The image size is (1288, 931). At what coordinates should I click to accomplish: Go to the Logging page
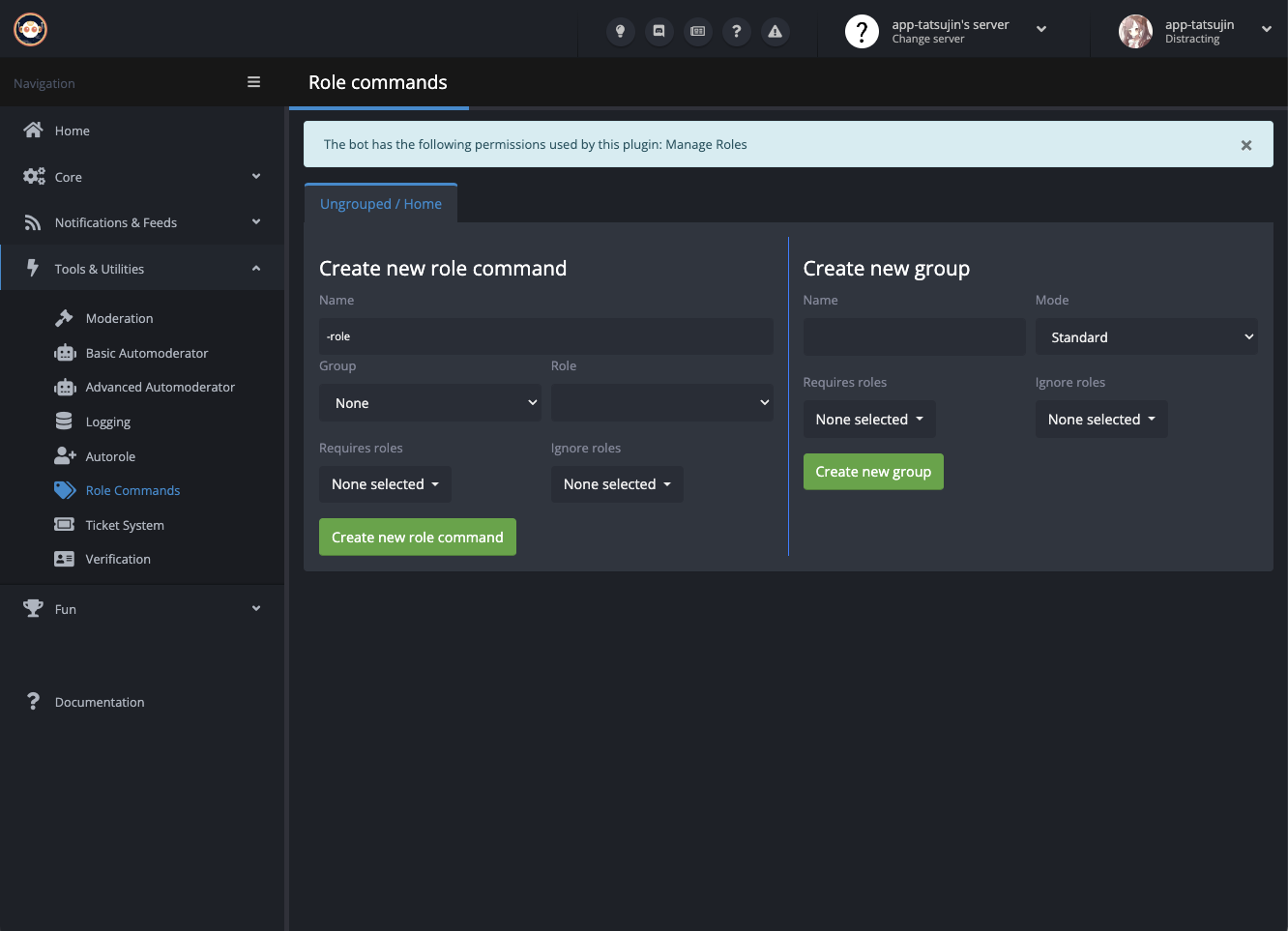[107, 422]
